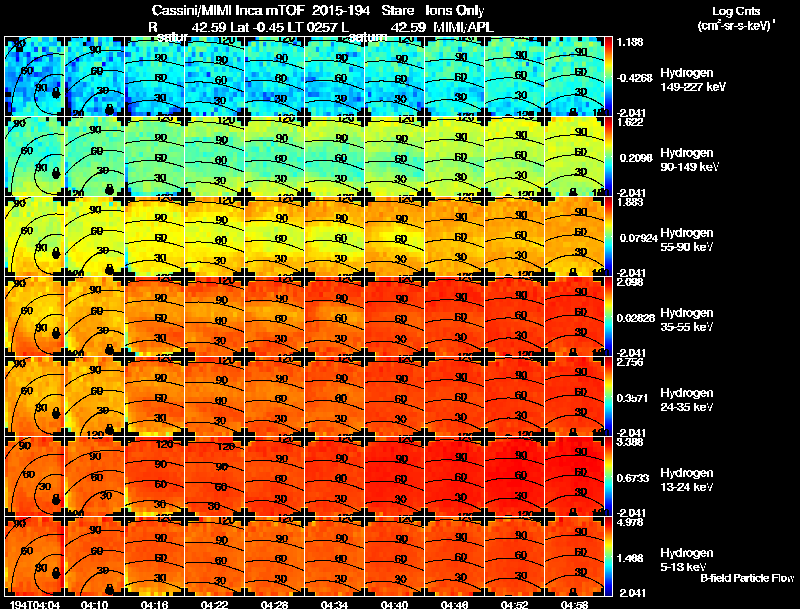Click the 'Hydrogen 5-13 keV' row label

[687, 560]
